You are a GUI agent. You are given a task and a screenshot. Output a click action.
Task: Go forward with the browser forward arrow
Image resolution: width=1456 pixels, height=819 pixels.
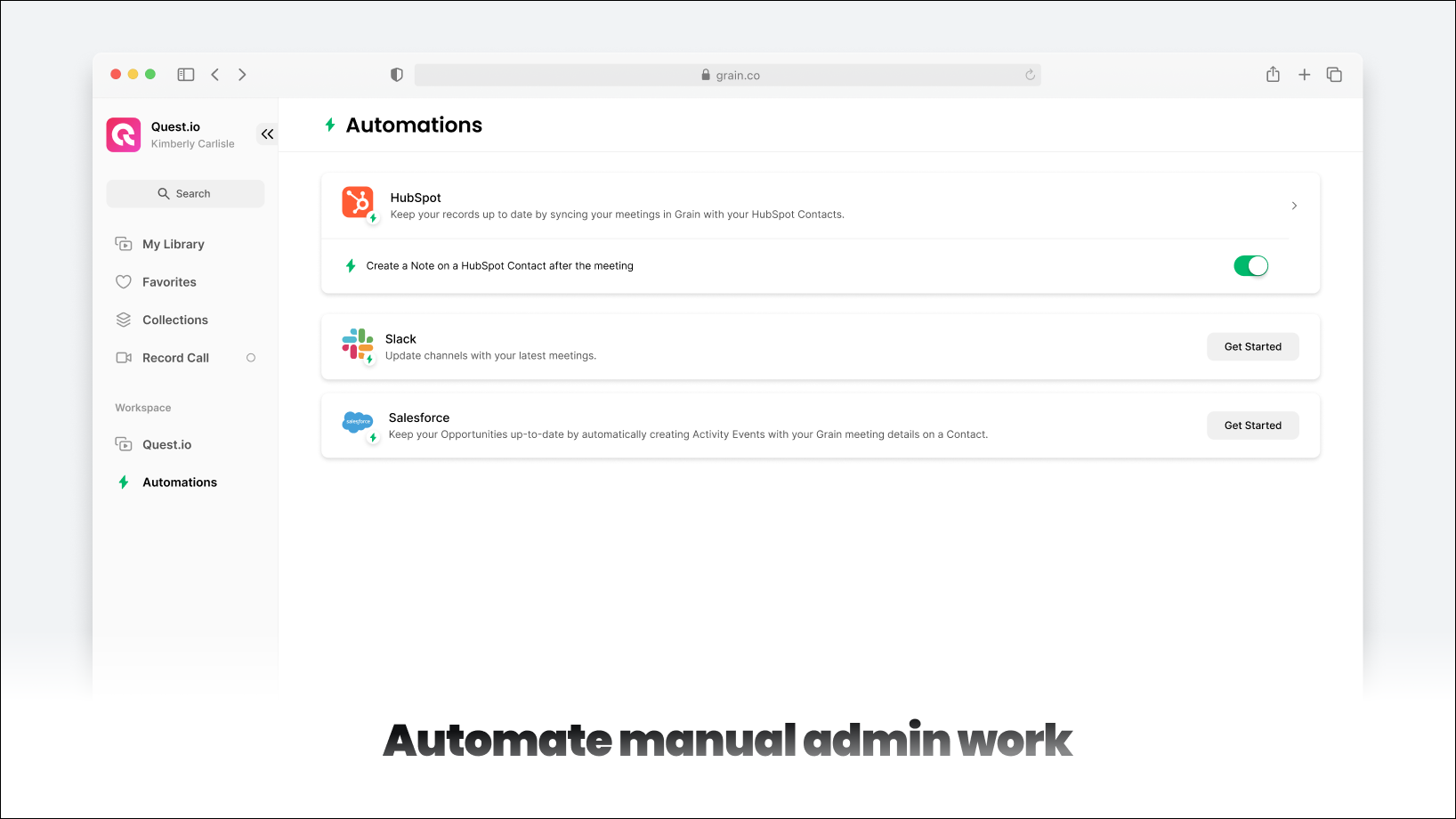(242, 75)
